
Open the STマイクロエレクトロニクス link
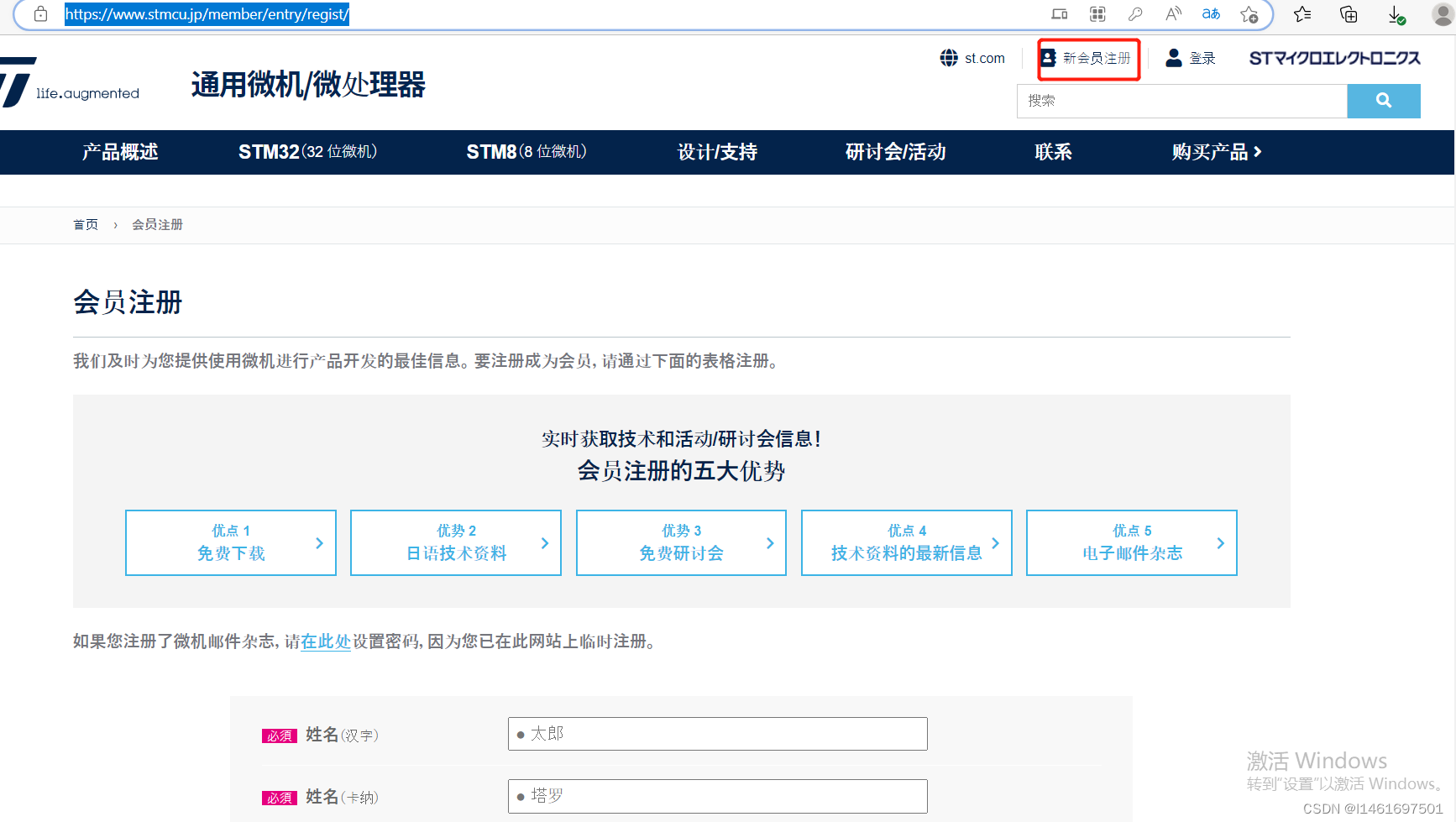coord(1335,58)
